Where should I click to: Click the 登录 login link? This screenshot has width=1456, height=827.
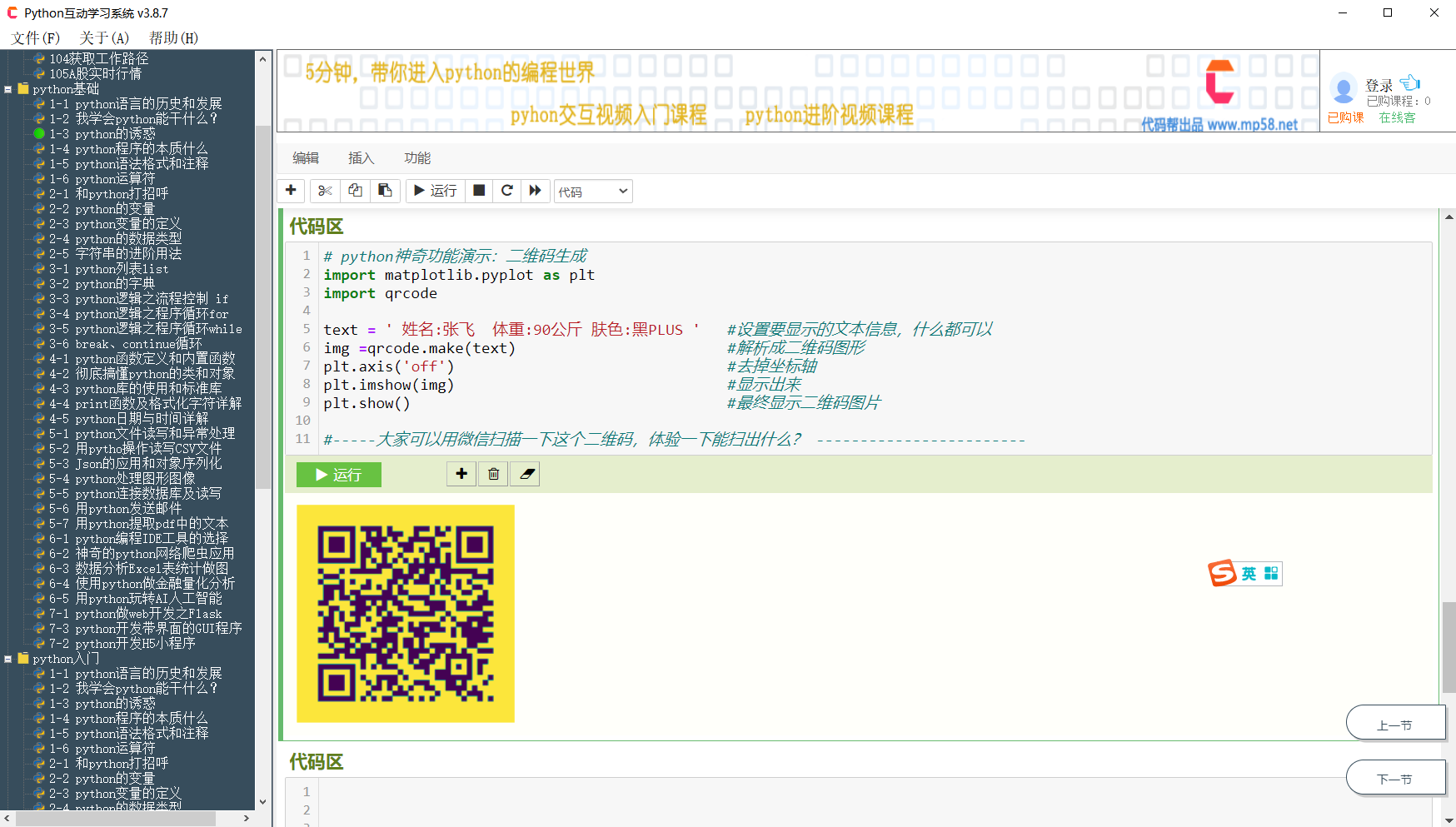(1379, 85)
